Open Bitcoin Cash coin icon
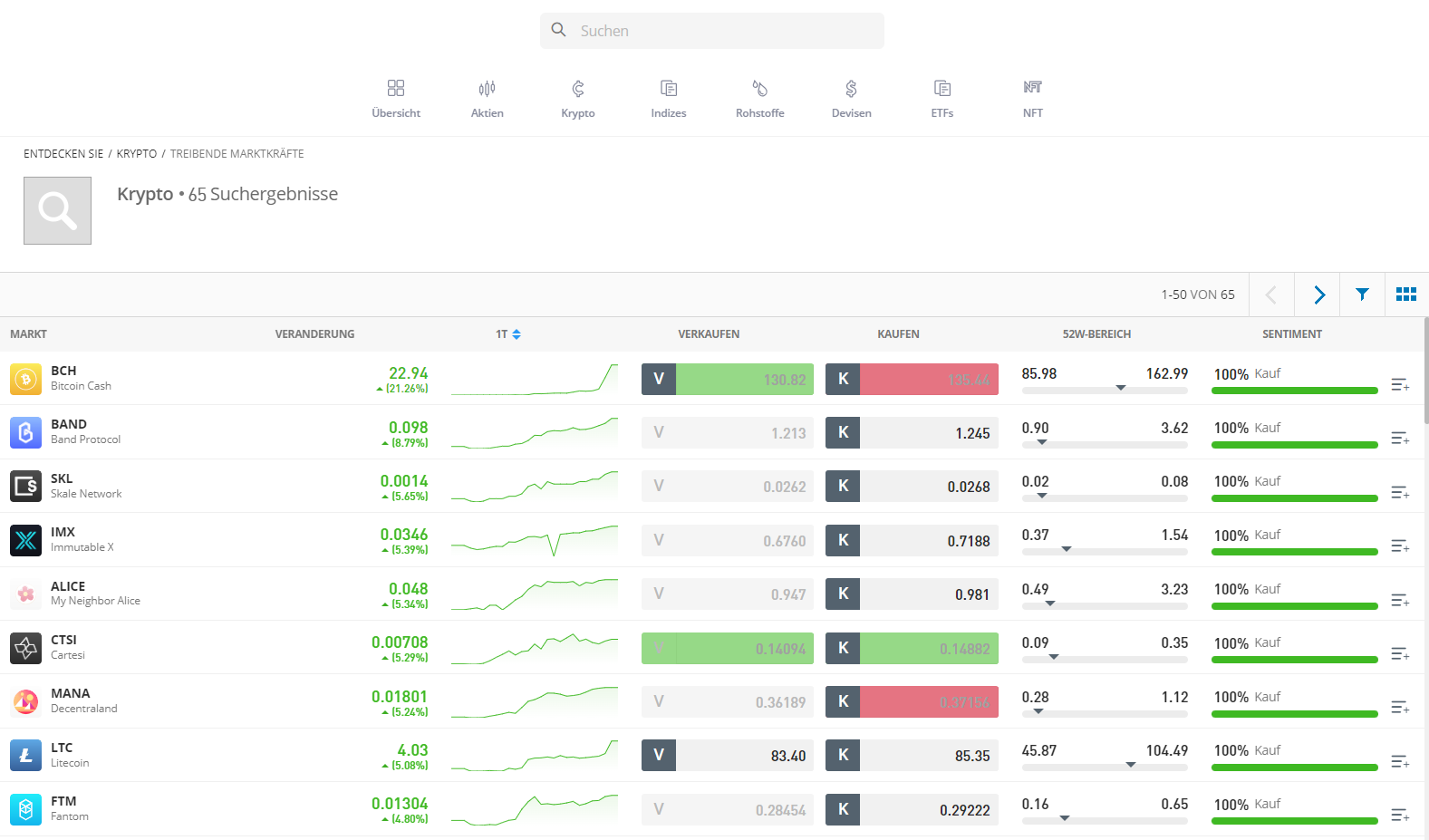 tap(26, 379)
